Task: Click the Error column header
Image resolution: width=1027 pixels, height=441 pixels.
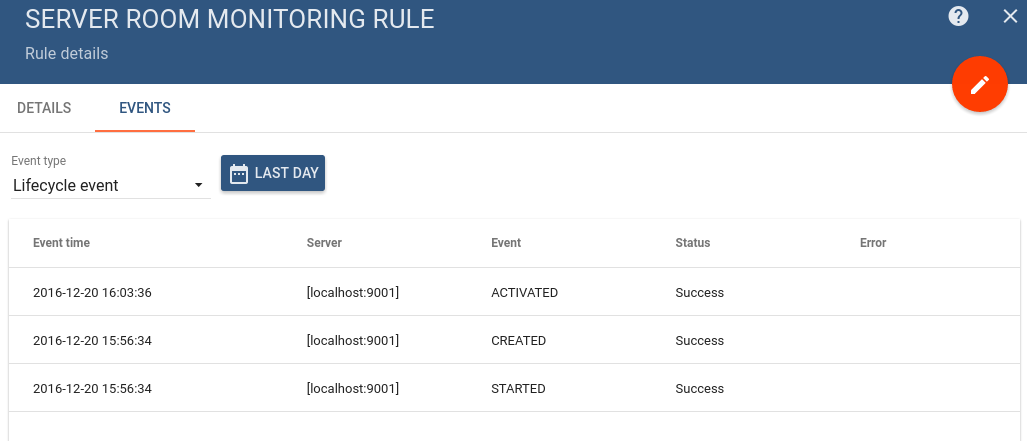Action: [872, 242]
